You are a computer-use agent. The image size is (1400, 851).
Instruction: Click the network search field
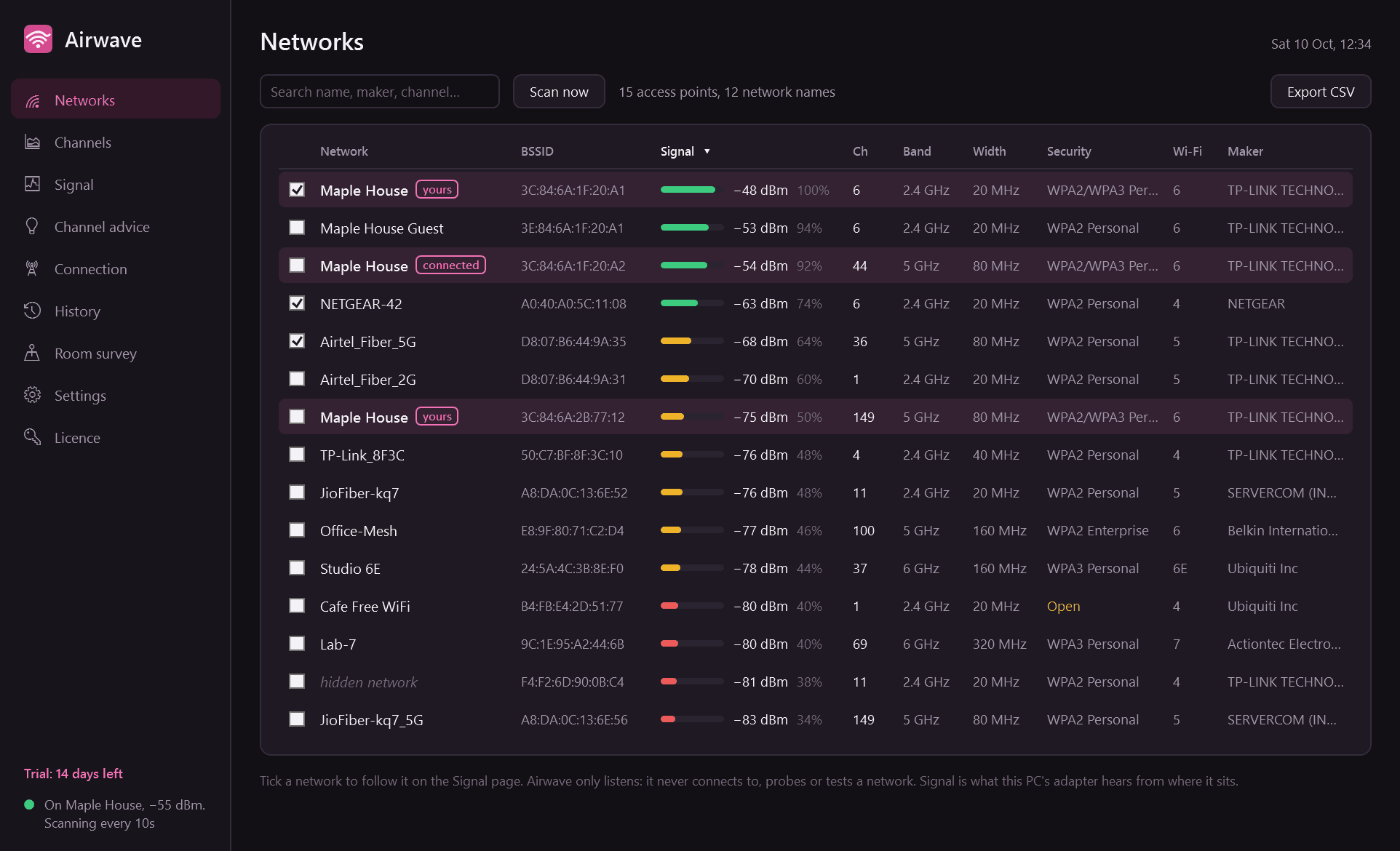click(380, 92)
